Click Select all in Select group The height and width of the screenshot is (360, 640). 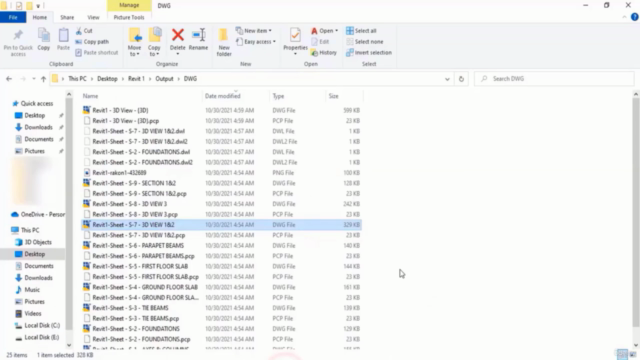point(361,31)
